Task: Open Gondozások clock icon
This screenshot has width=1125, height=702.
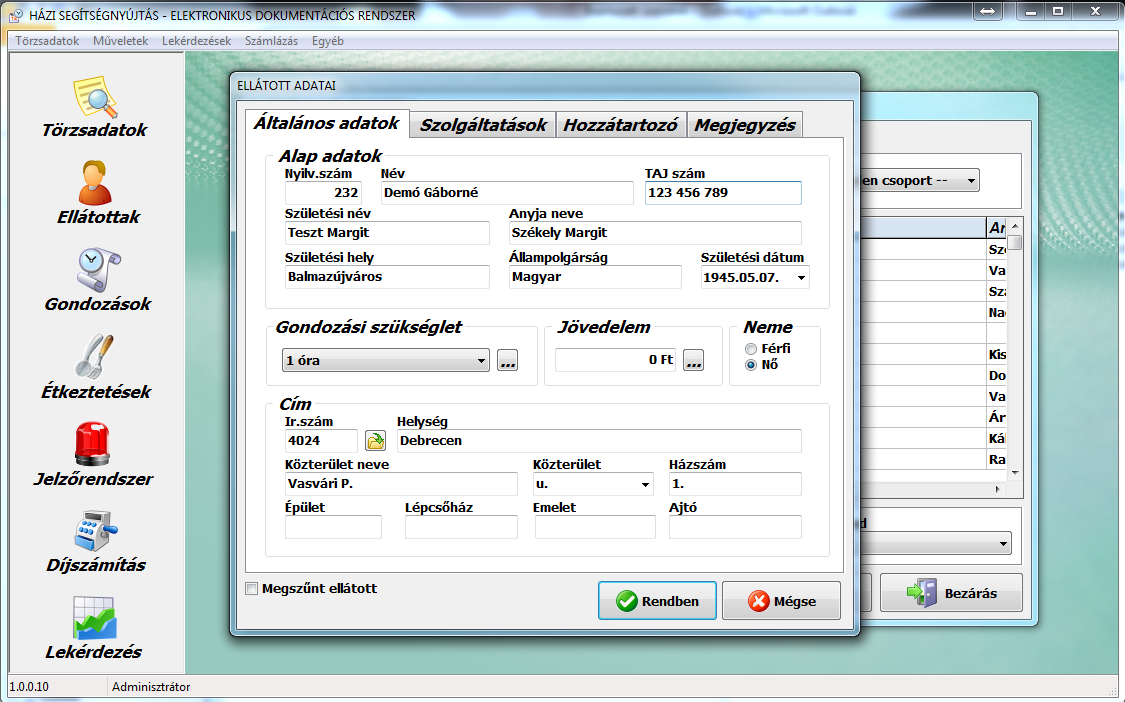Action: pyautogui.click(x=97, y=270)
